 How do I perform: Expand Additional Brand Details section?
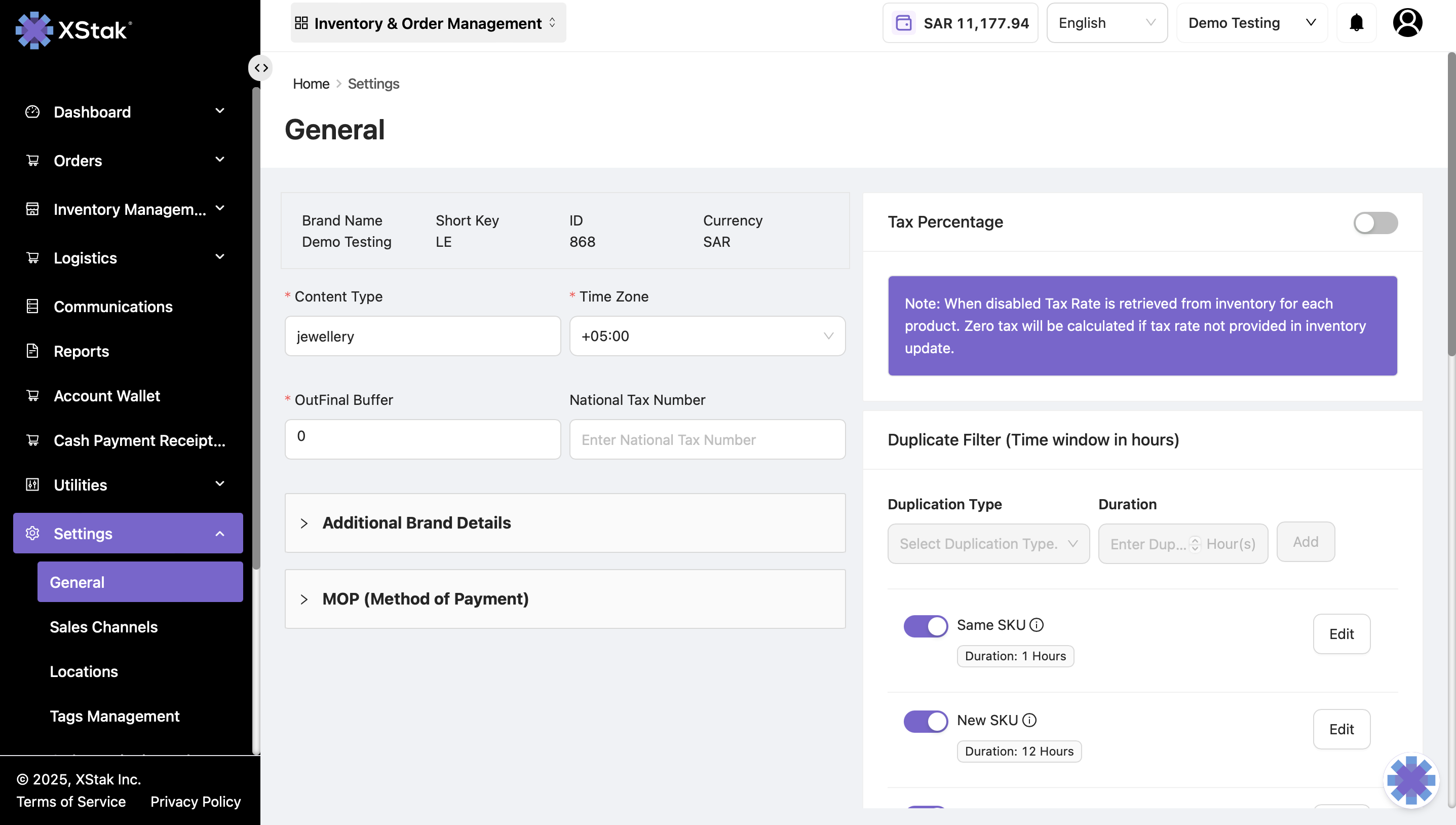(x=416, y=522)
